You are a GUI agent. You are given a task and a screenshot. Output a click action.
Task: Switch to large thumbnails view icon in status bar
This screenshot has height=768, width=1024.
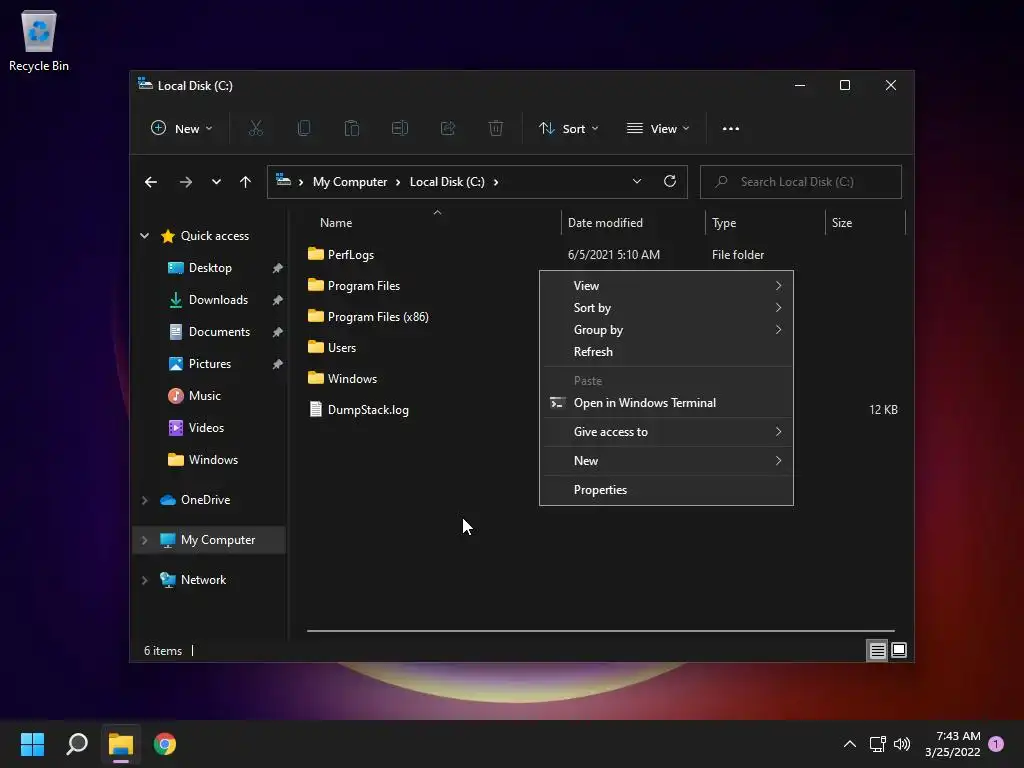tap(899, 650)
